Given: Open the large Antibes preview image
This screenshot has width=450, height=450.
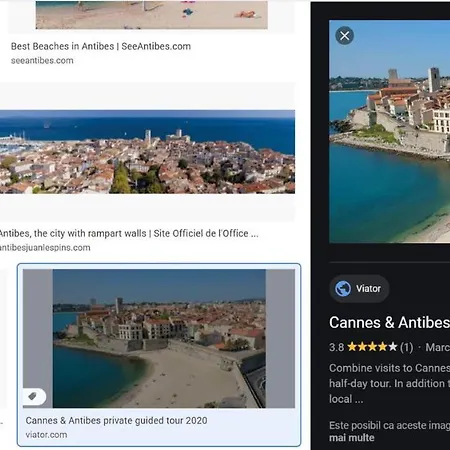Looking at the screenshot, I should coord(389,131).
